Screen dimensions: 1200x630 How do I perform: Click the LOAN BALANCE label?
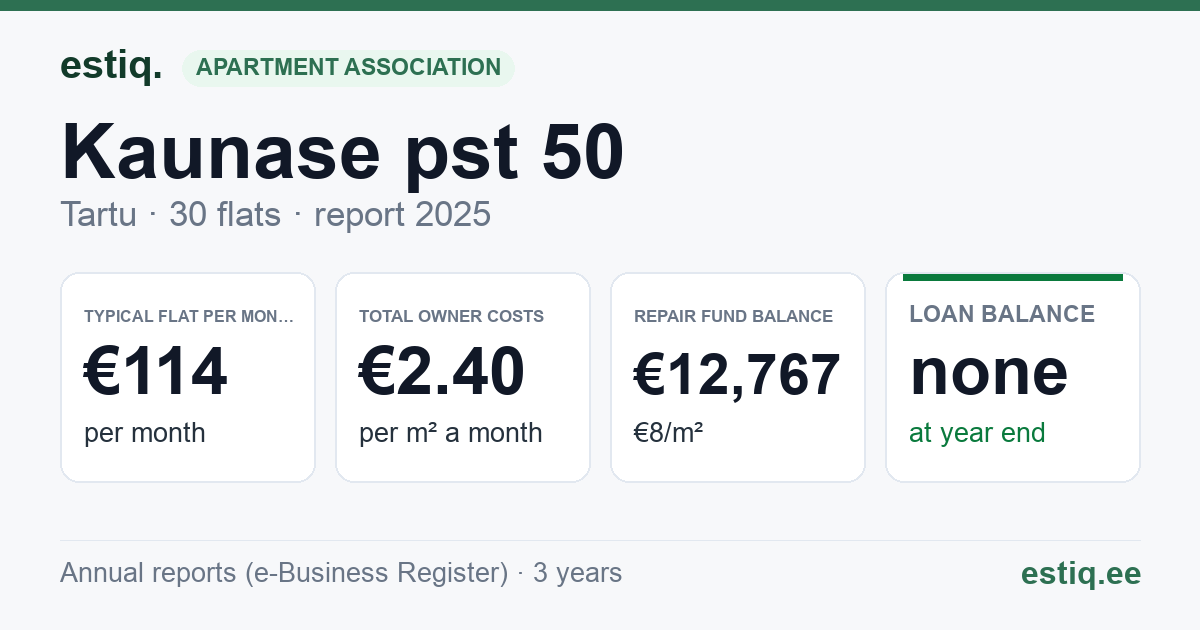coord(1002,314)
